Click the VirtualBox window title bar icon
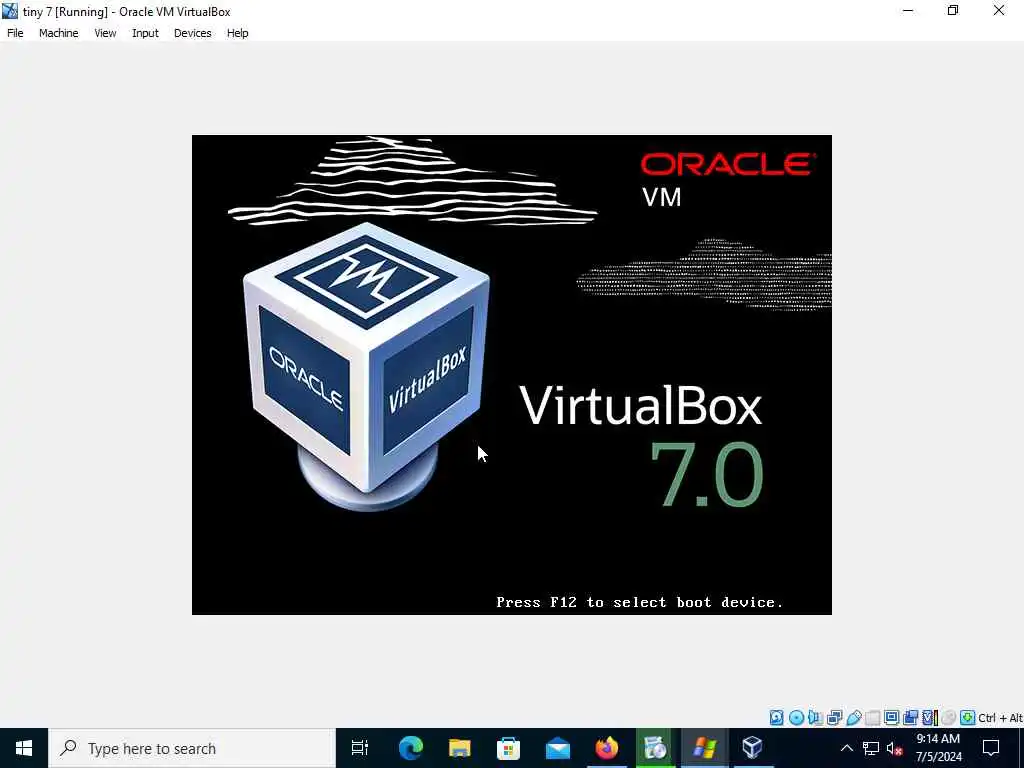Image resolution: width=1024 pixels, height=768 pixels. pos(10,11)
